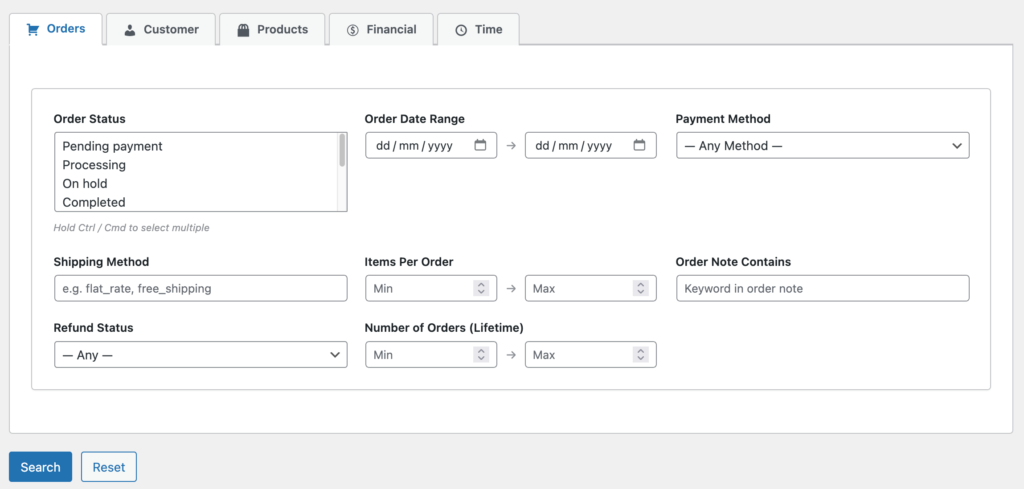Click the Items Per Order Max stepper arrows

coord(641,288)
